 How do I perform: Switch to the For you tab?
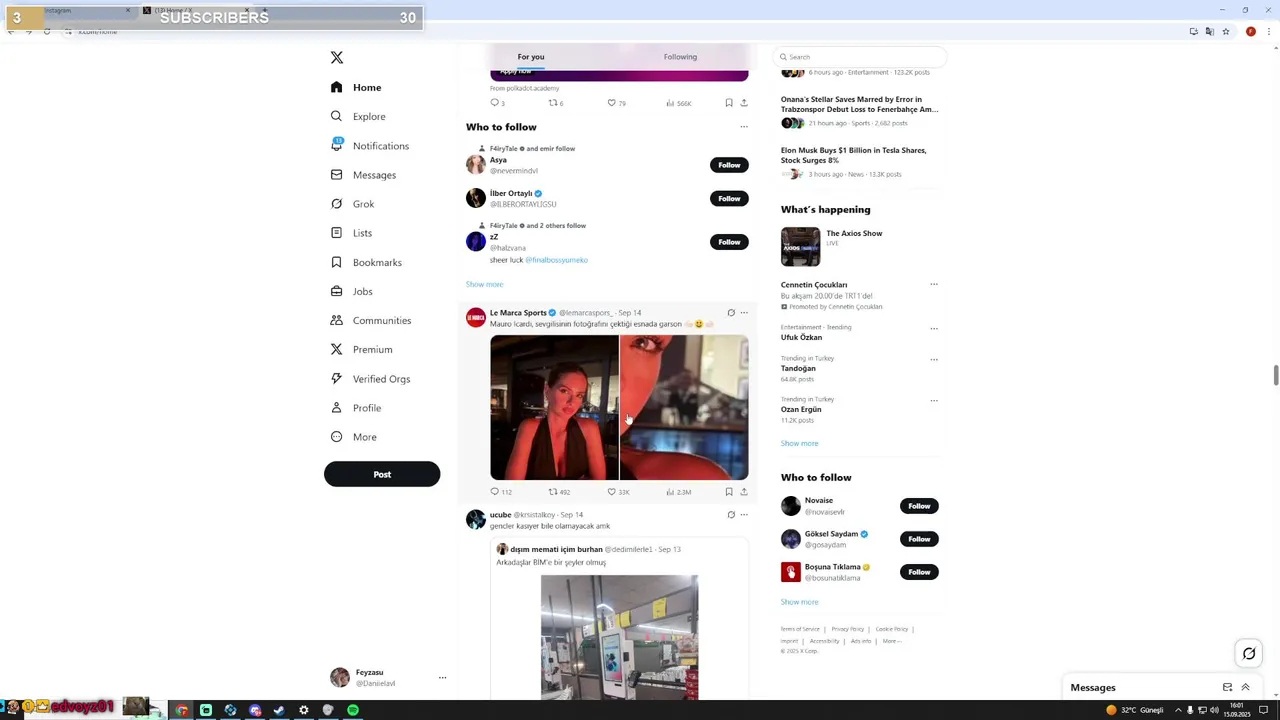531,57
